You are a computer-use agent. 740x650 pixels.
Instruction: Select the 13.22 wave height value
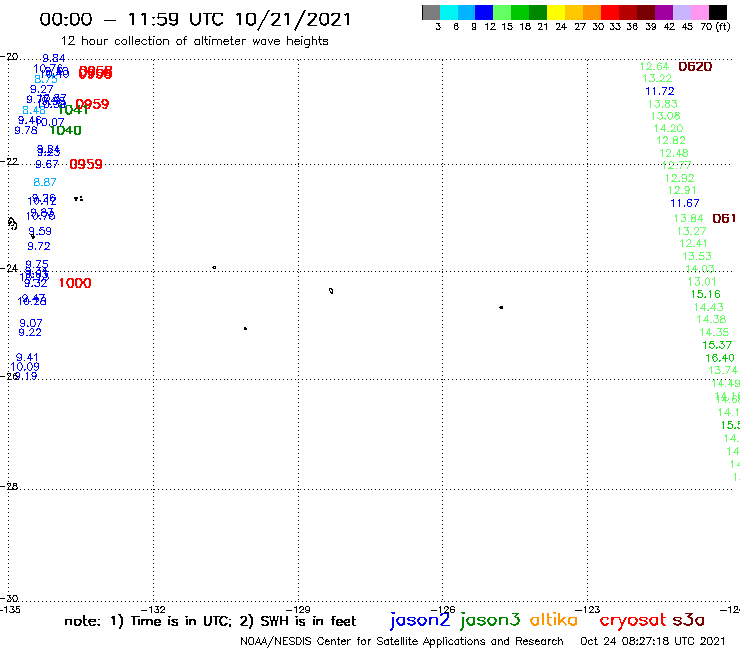(657, 78)
